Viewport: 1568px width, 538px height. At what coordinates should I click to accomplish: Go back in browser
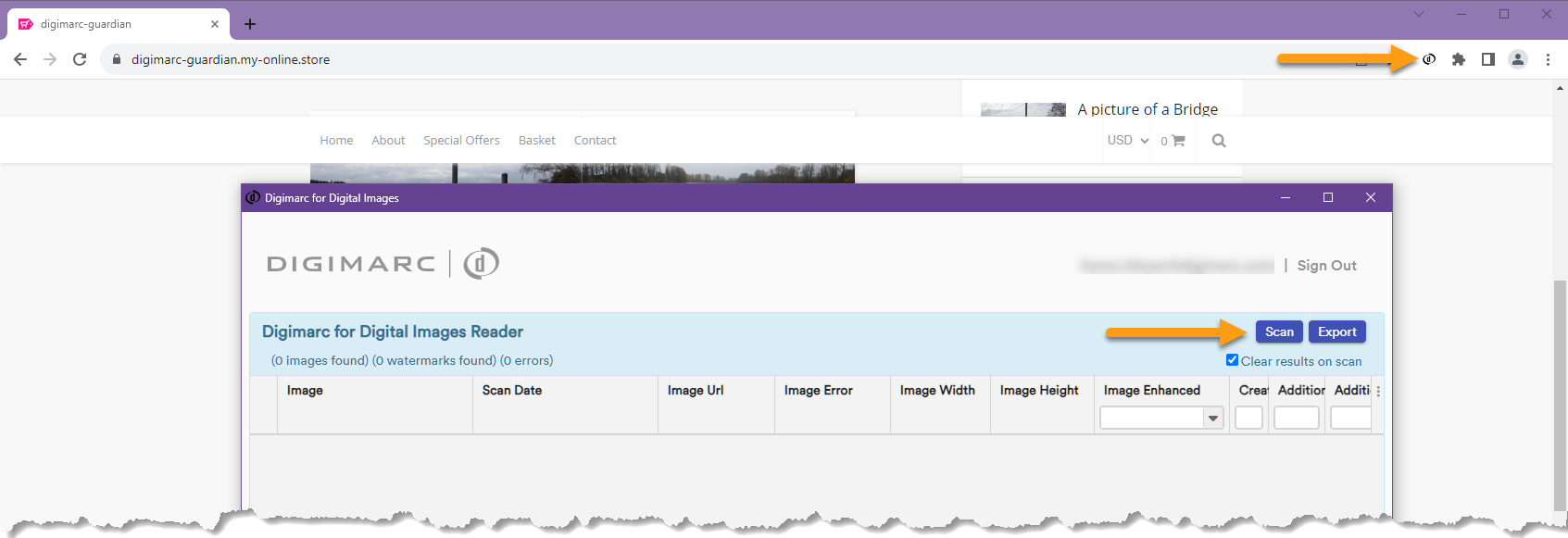click(20, 59)
